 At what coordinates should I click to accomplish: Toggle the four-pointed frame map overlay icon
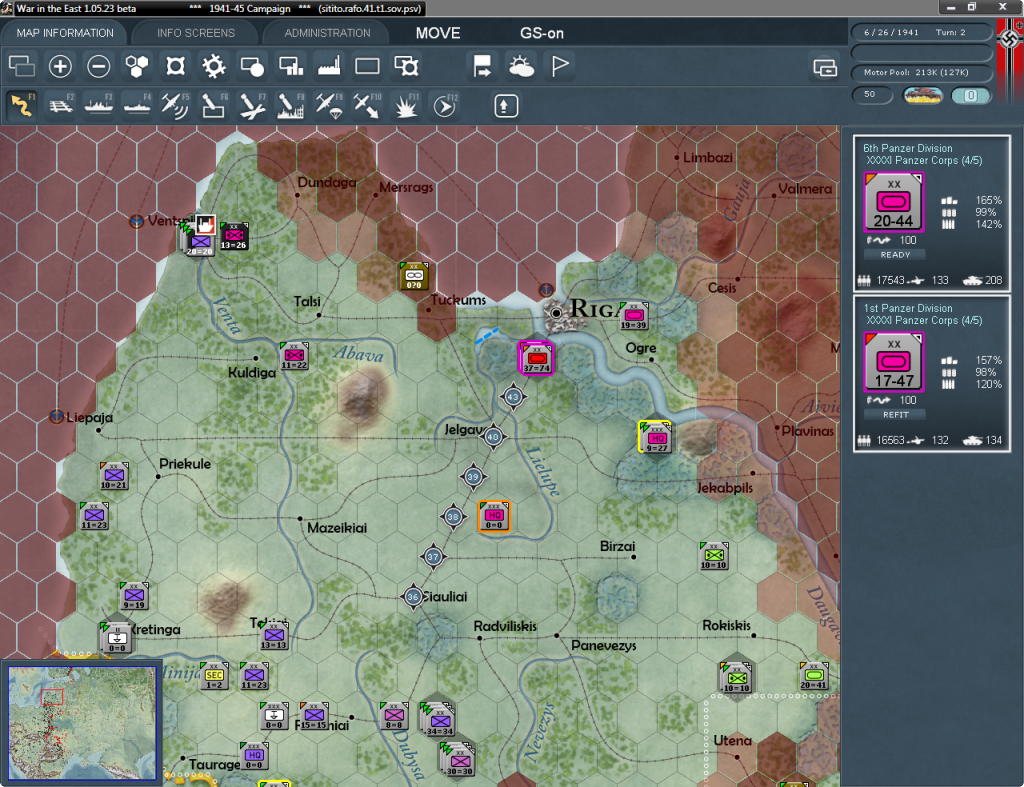coord(175,66)
